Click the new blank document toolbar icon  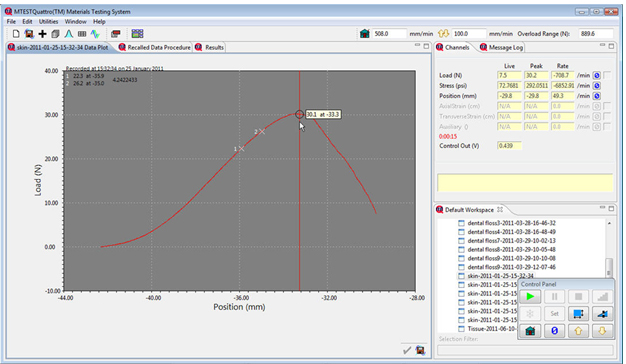[x=16, y=34]
